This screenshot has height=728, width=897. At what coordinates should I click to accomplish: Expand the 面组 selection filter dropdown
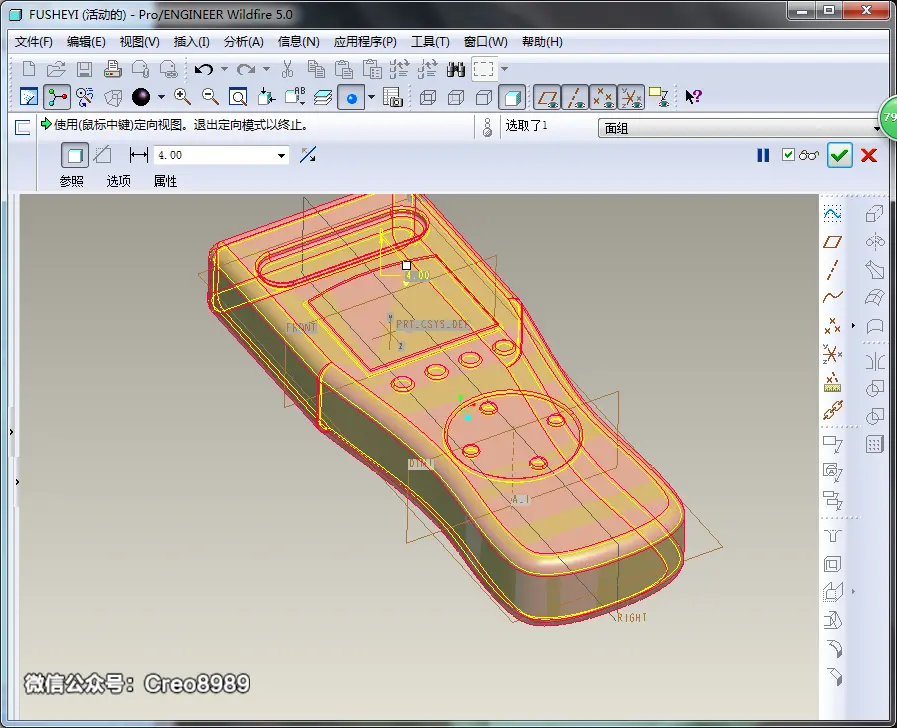(876, 129)
